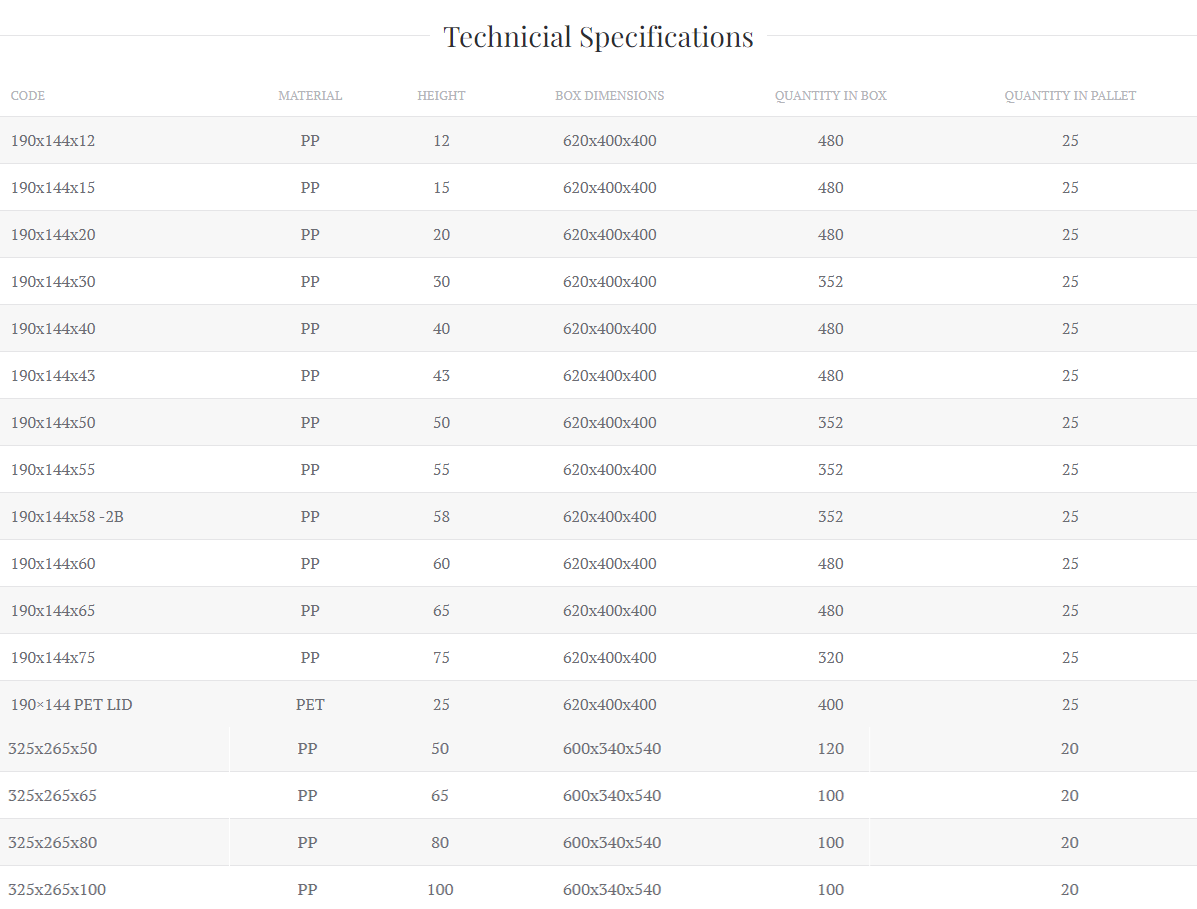Image resolution: width=1197 pixels, height=909 pixels.
Task: Click the QUANTITY IN BOX header
Action: (x=830, y=96)
